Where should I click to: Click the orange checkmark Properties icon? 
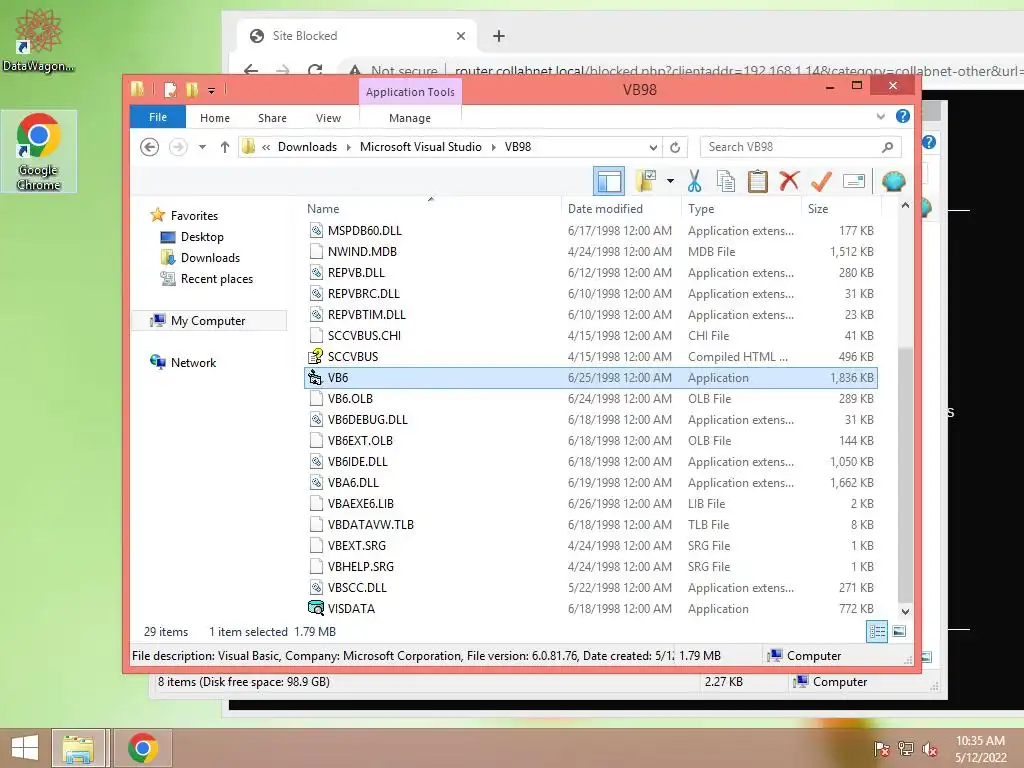pyautogui.click(x=821, y=181)
